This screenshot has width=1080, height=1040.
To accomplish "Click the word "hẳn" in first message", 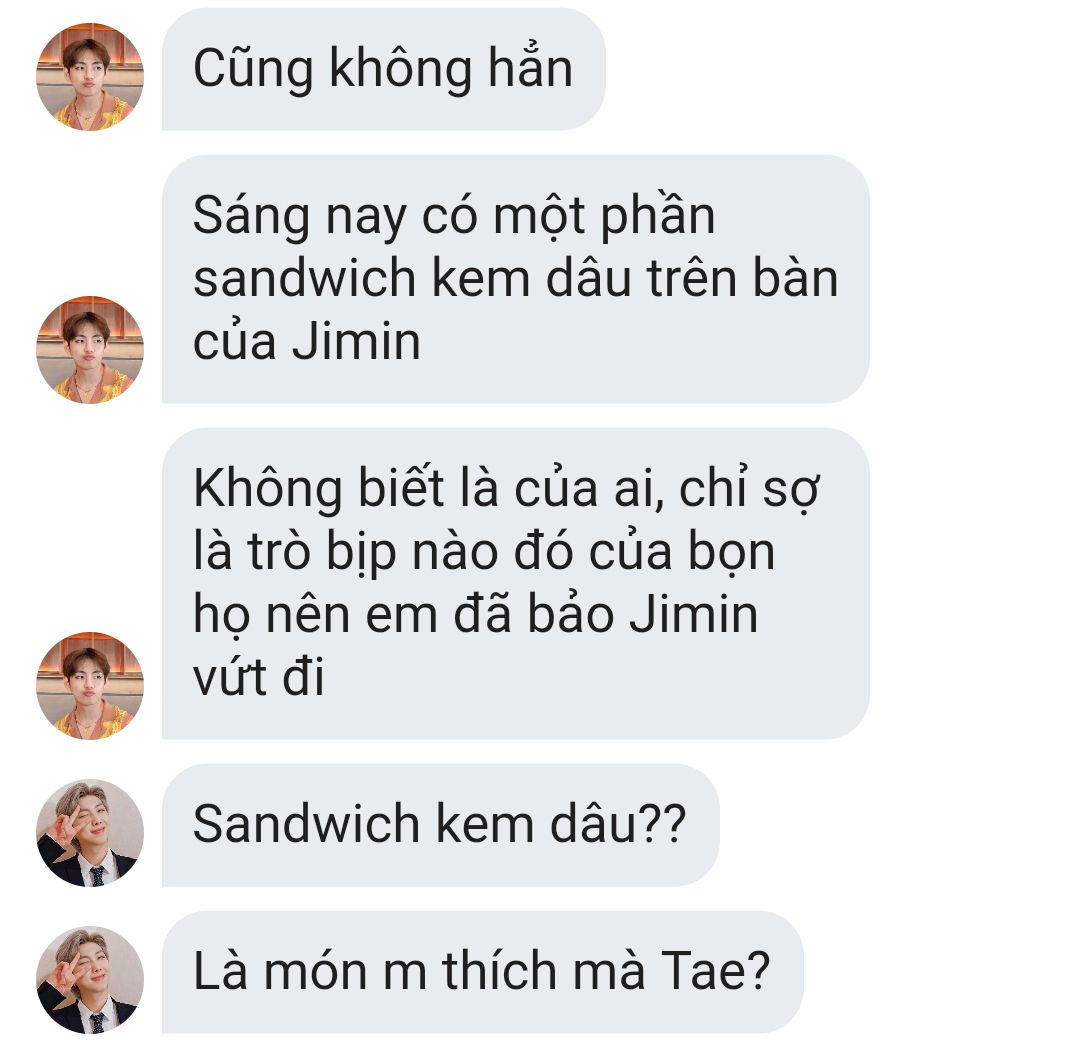I will tap(530, 67).
